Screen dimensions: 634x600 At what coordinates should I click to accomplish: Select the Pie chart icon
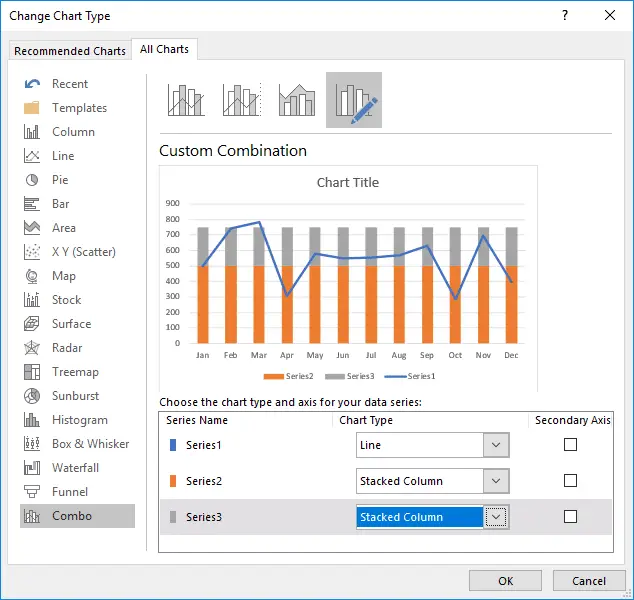pos(32,180)
